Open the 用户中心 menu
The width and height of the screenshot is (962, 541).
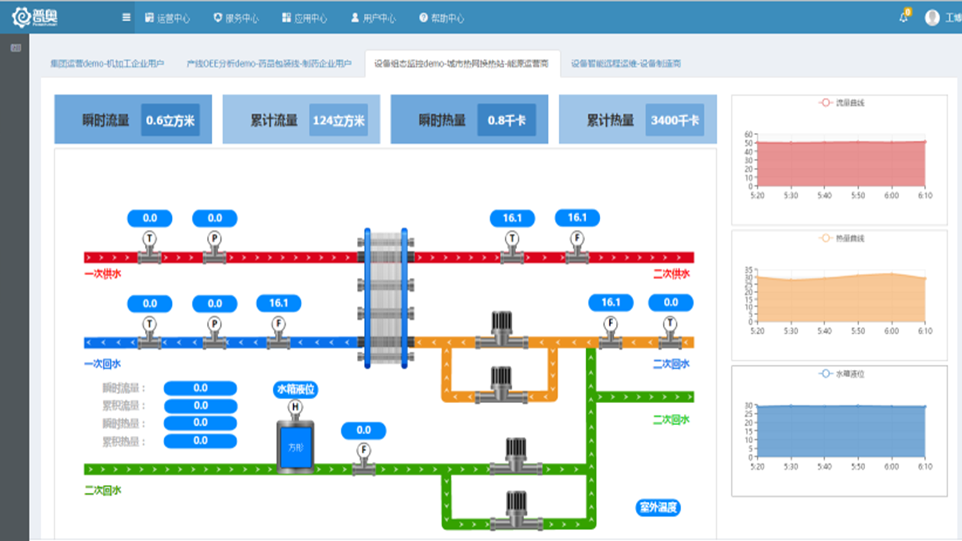pos(373,18)
